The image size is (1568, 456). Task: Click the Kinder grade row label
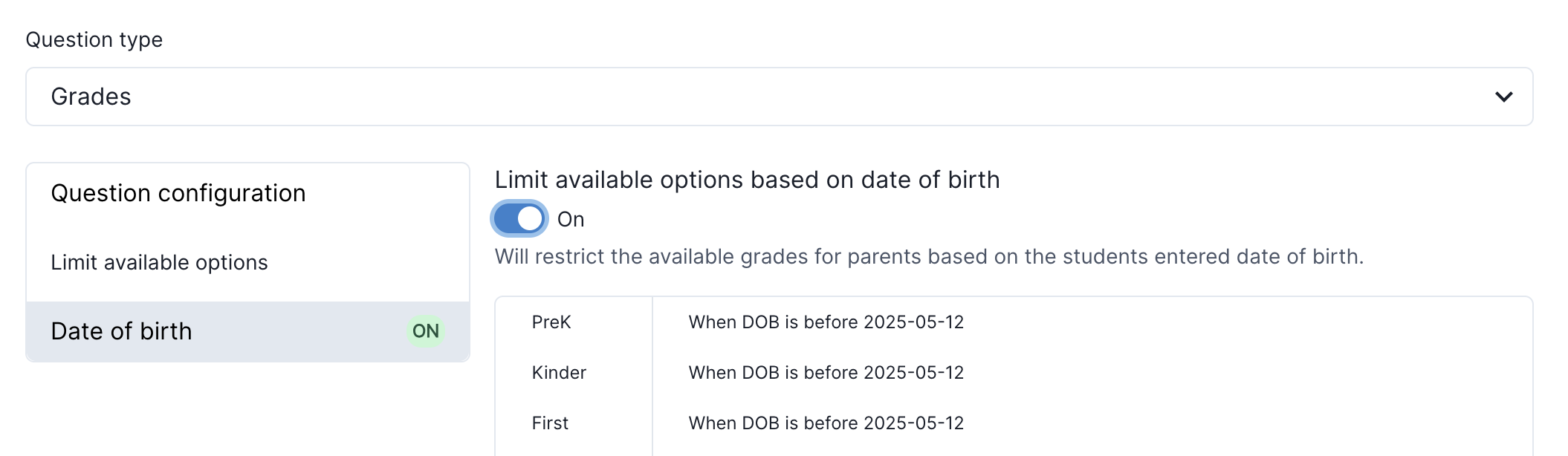point(559,373)
